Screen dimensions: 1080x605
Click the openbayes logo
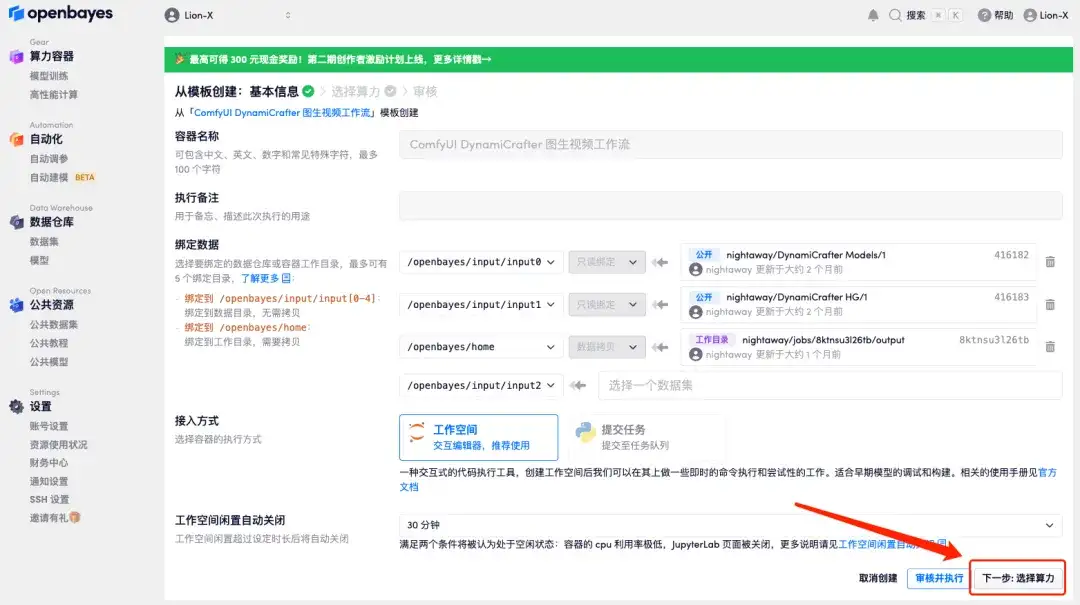[61, 13]
